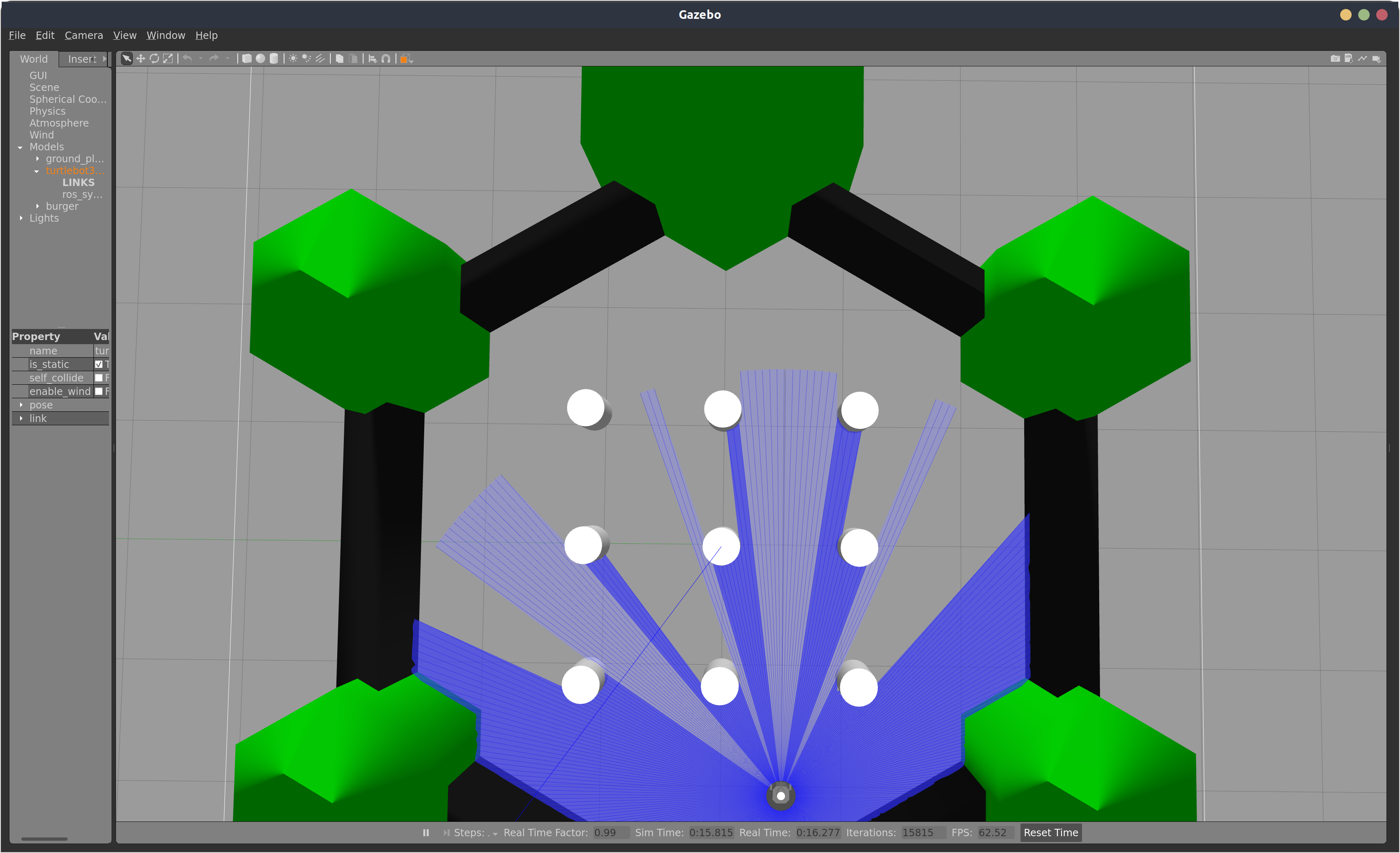The height and width of the screenshot is (853, 1400).
Task: Select the translate mode tool
Action: tap(140, 59)
